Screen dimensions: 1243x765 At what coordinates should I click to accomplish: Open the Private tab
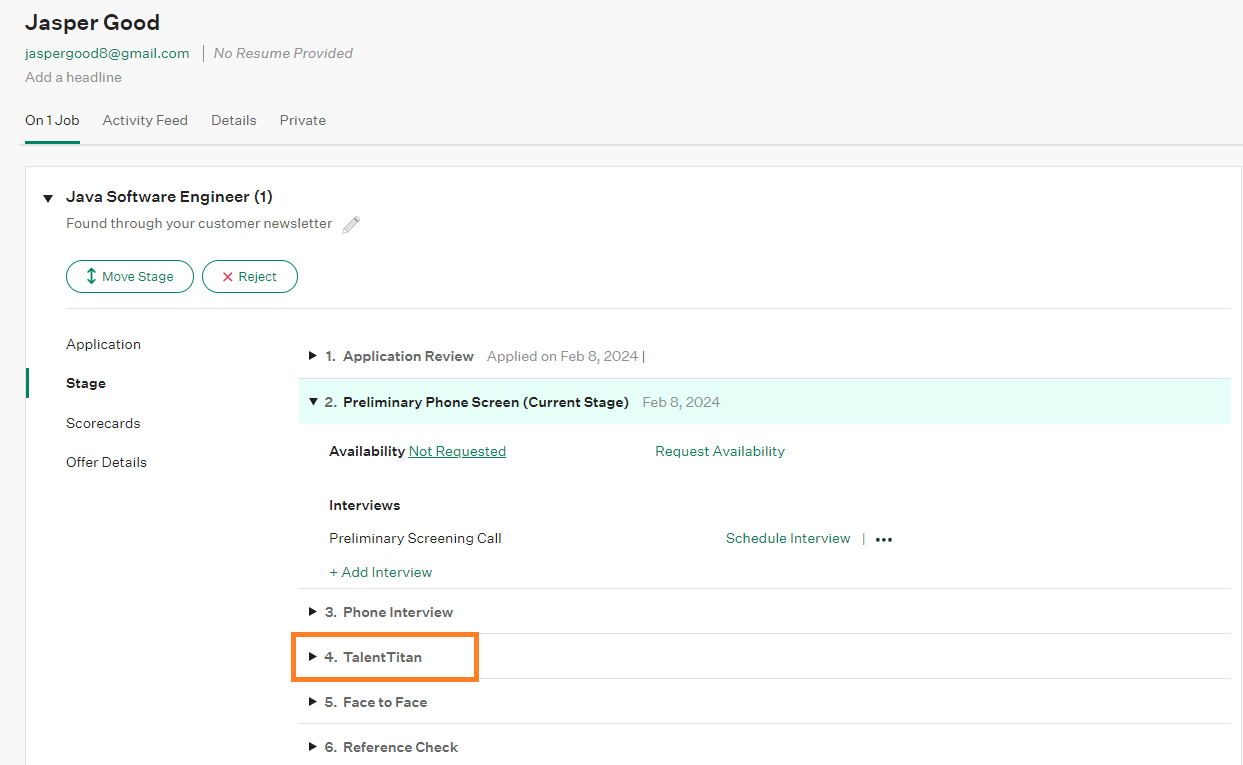(x=303, y=120)
